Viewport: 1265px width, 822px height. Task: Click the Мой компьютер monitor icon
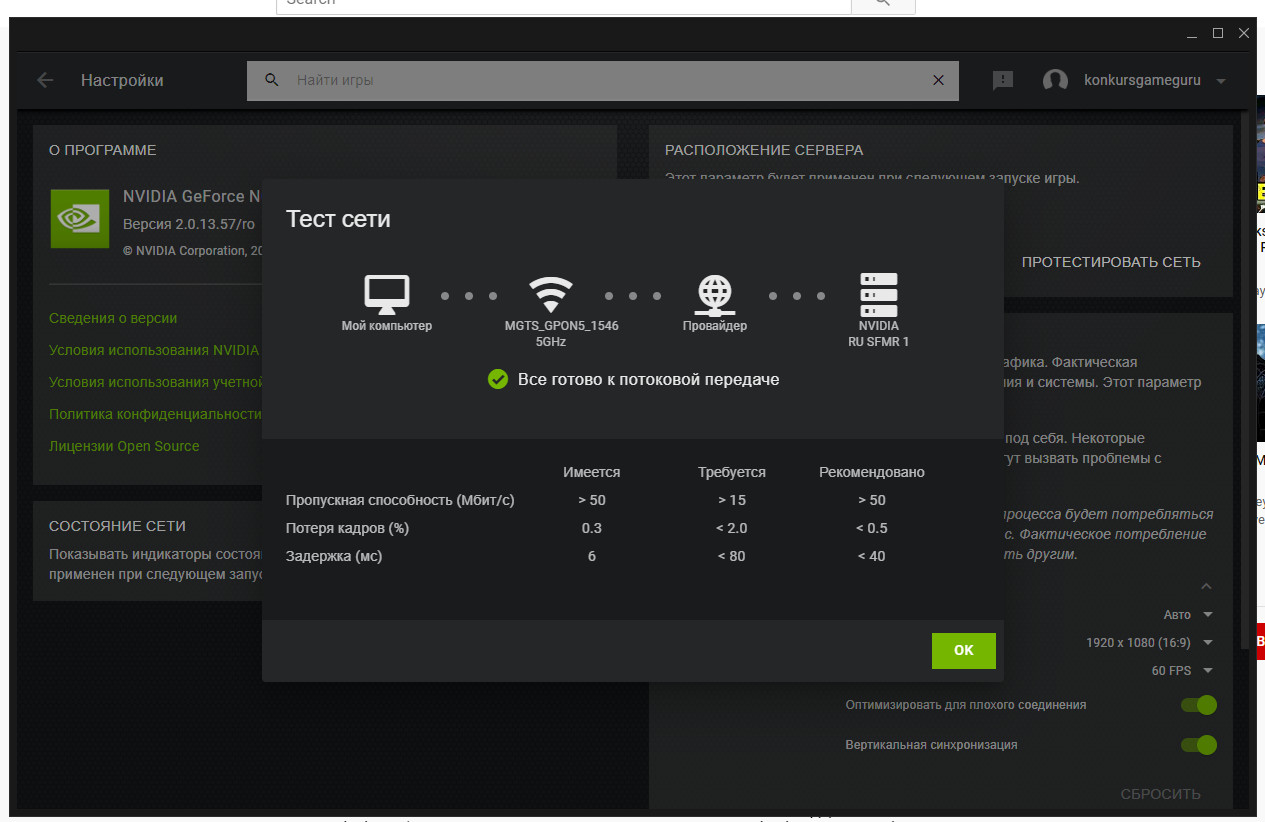pyautogui.click(x=386, y=293)
